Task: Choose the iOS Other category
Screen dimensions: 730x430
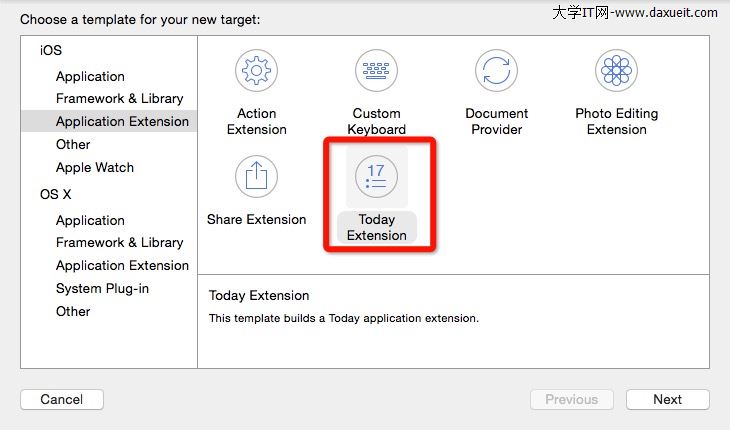Action: pyautogui.click(x=73, y=144)
